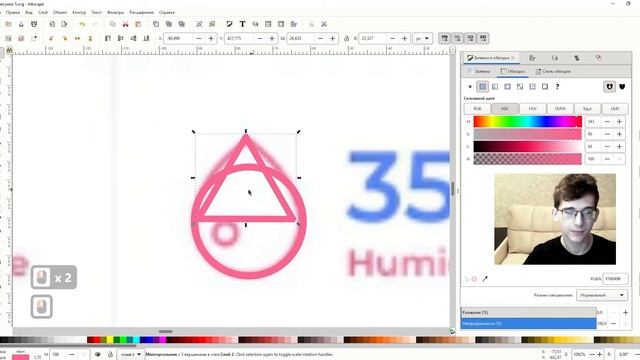640x360 pixels.
Task: Select the CMYK color mode button
Action: coord(560,109)
